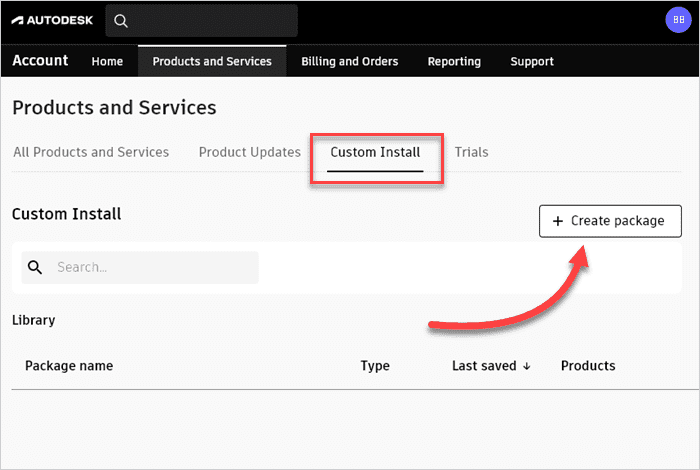The image size is (700, 470).
Task: Go to Home in account navigation
Action: pos(107,61)
